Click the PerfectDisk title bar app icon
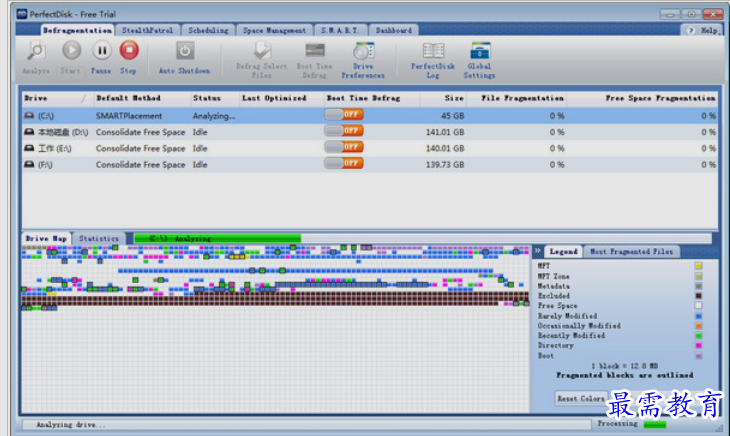The height and width of the screenshot is (436, 730). [22, 13]
